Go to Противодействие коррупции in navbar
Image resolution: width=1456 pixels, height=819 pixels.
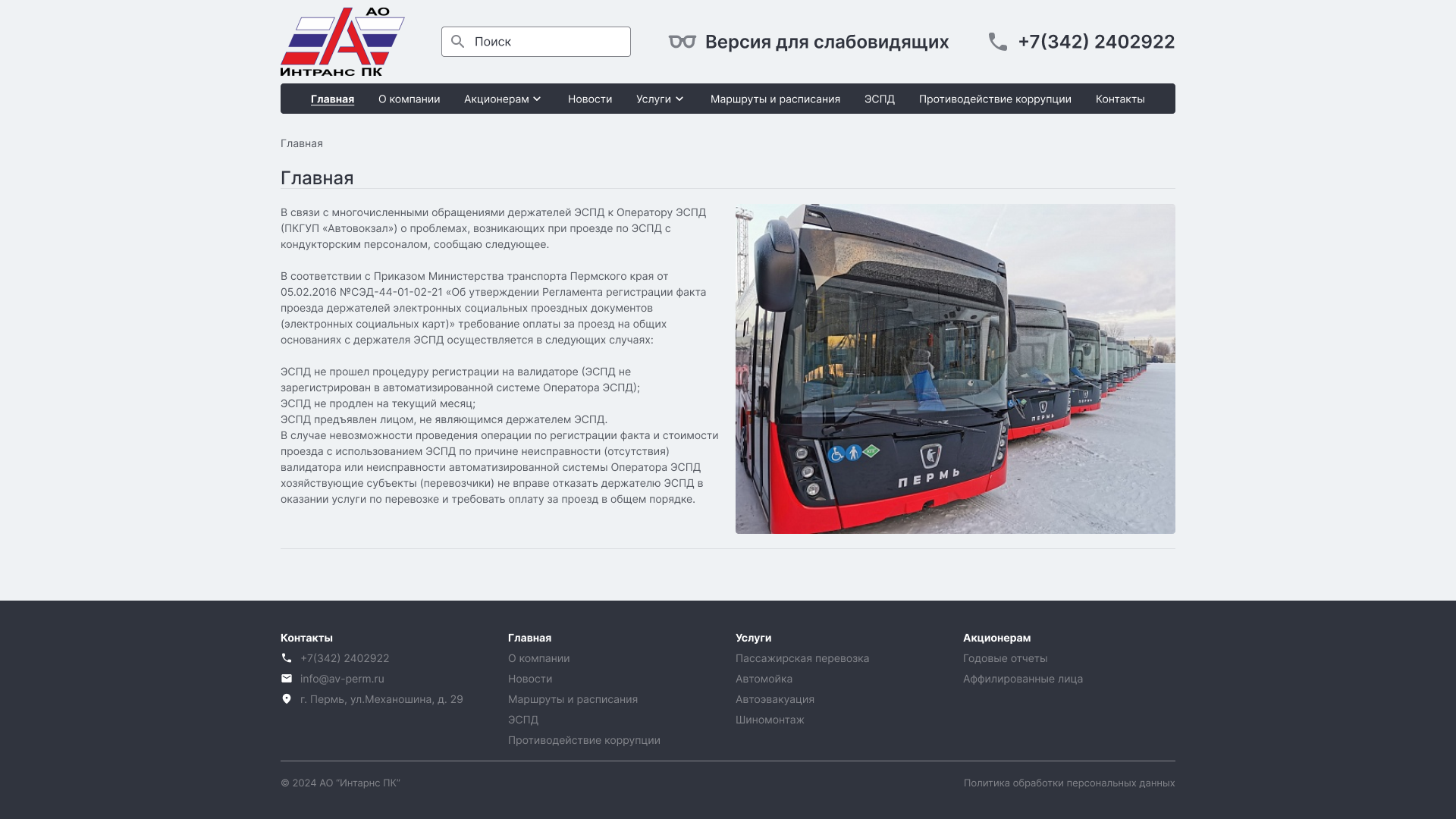994,99
